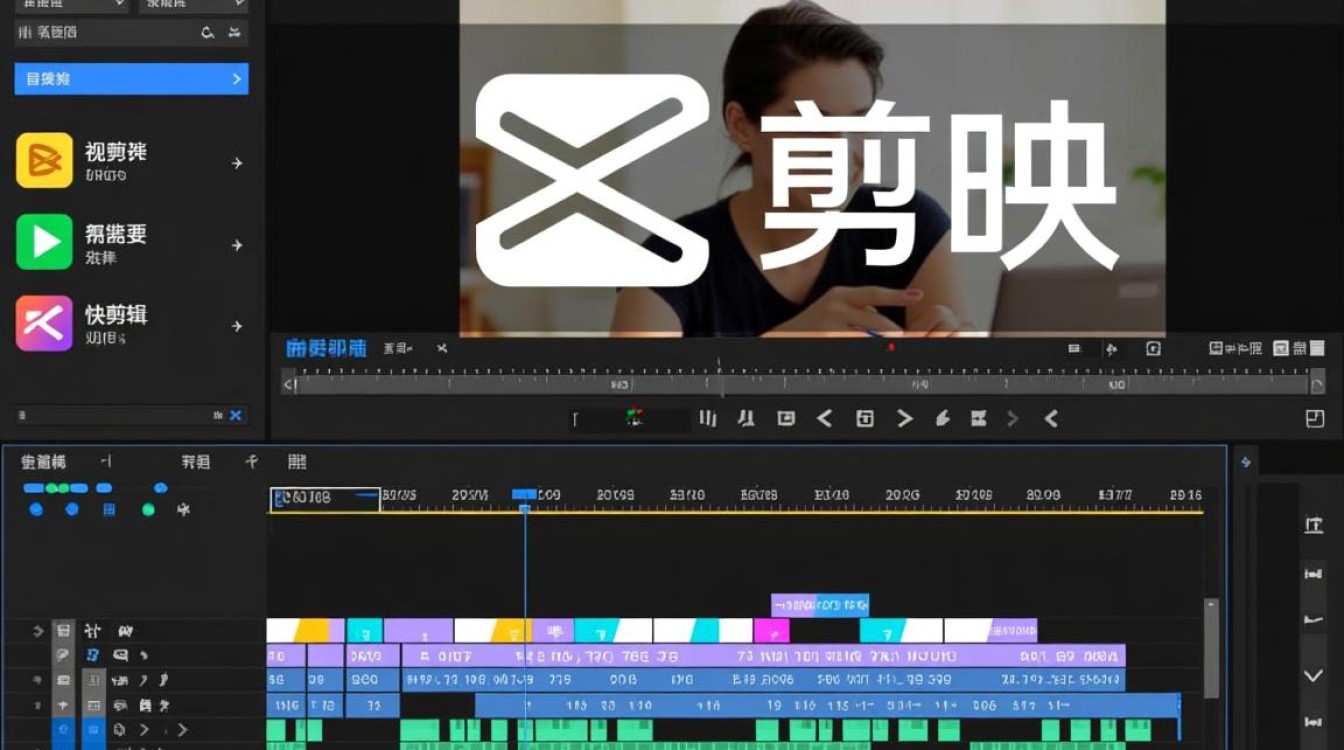Select the magenta clip on the top track
Viewport: 1344px width, 750px height.
click(x=771, y=631)
